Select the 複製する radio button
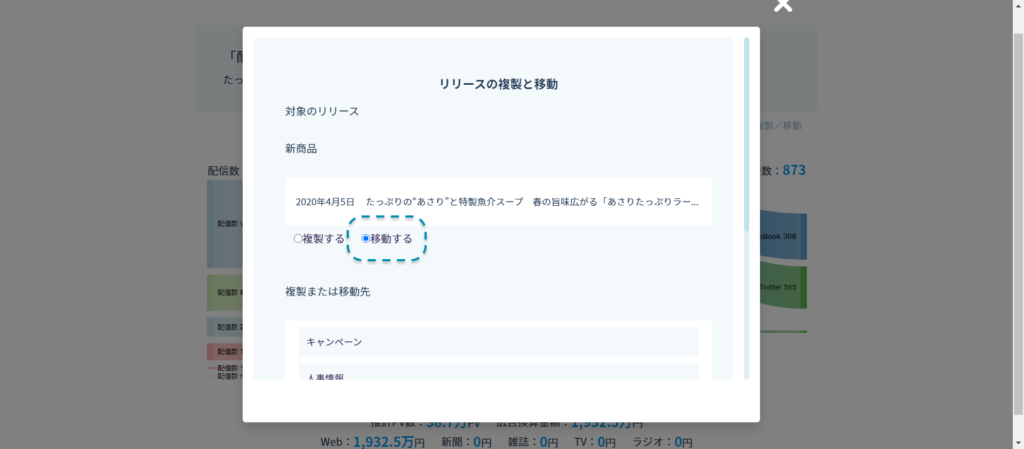 click(297, 239)
